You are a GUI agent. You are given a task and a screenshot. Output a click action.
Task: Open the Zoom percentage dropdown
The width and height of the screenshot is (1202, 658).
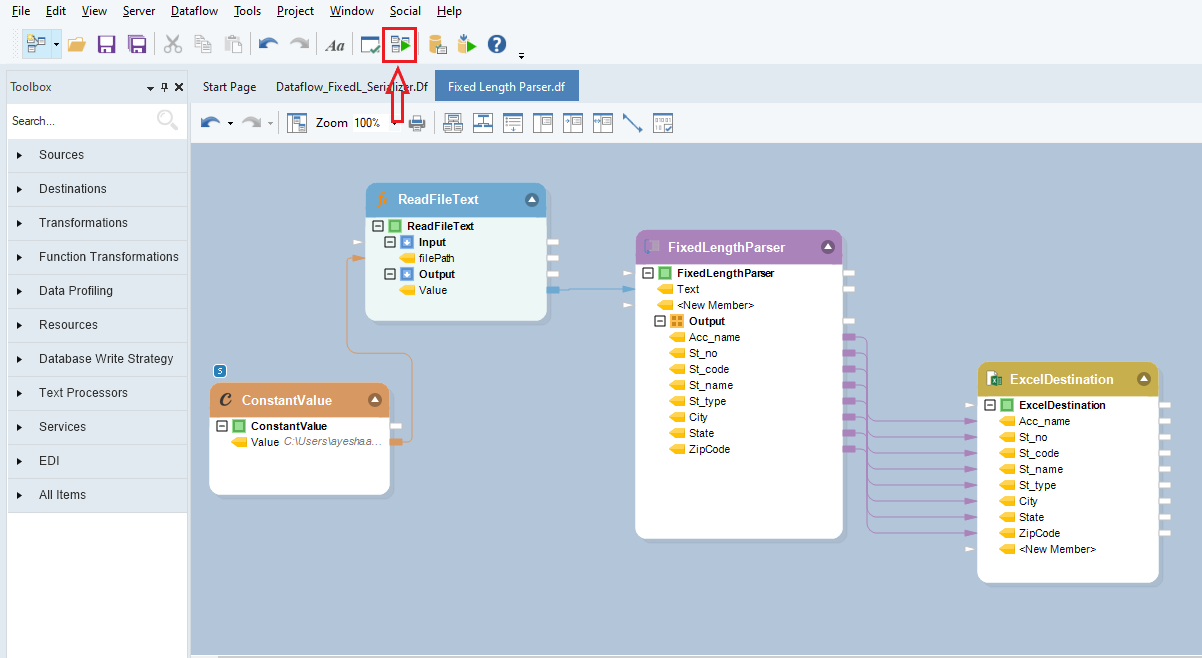pyautogui.click(x=395, y=123)
